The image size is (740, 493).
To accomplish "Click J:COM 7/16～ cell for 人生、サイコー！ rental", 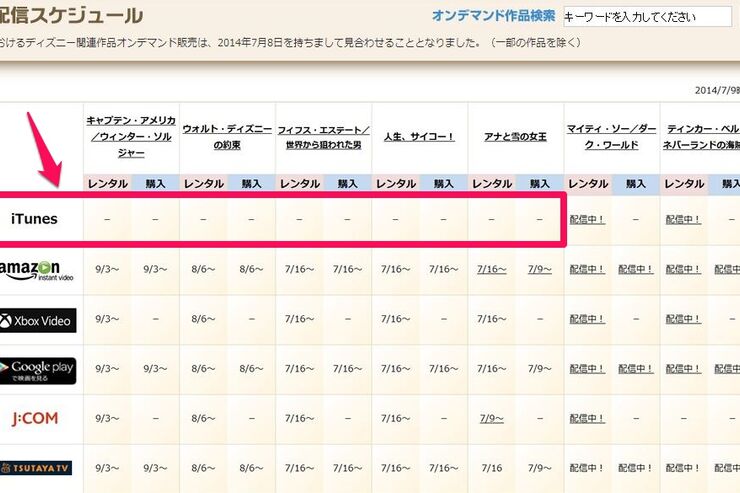I will 395,418.
